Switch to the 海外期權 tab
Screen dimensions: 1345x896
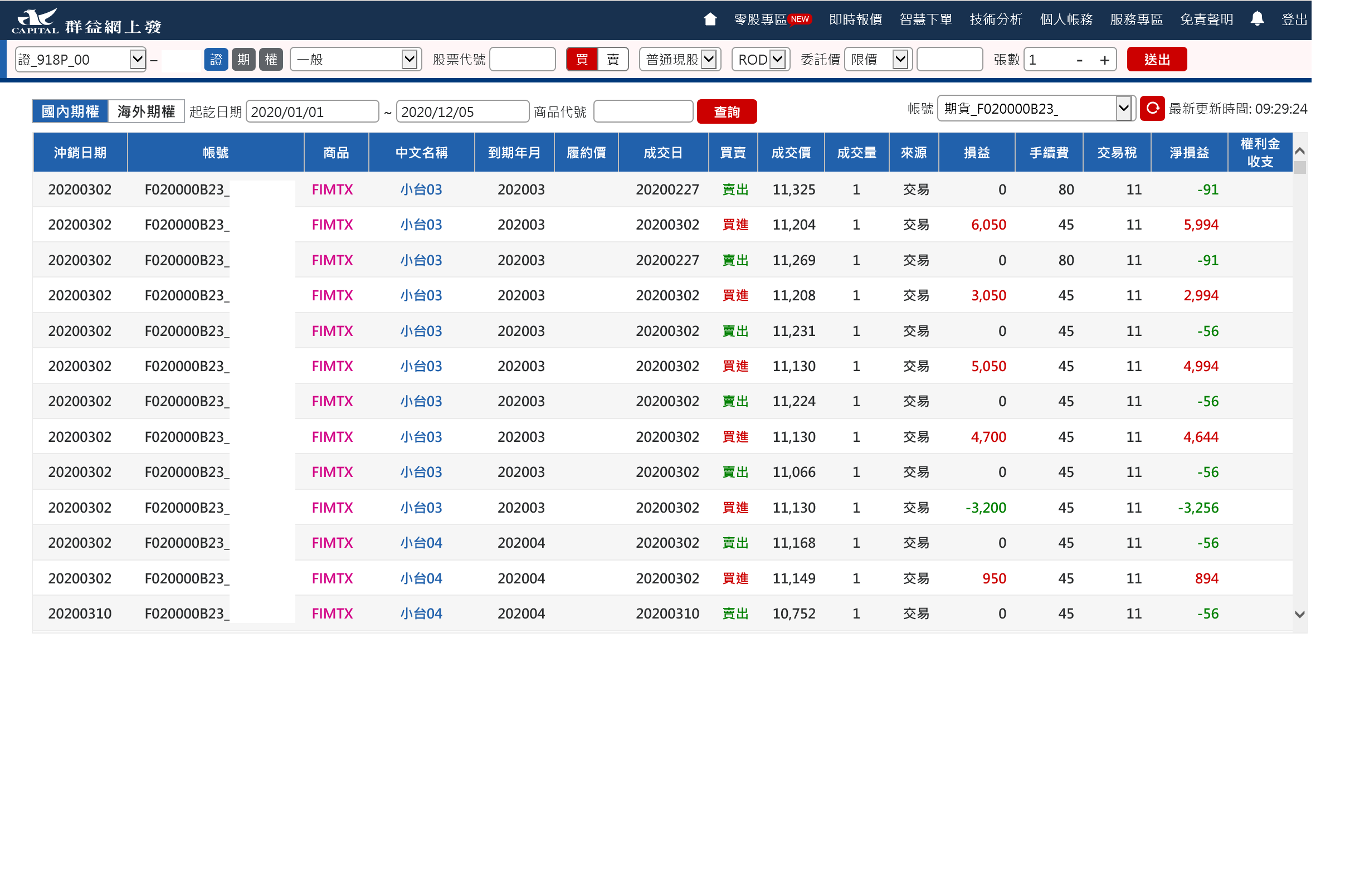coord(145,111)
